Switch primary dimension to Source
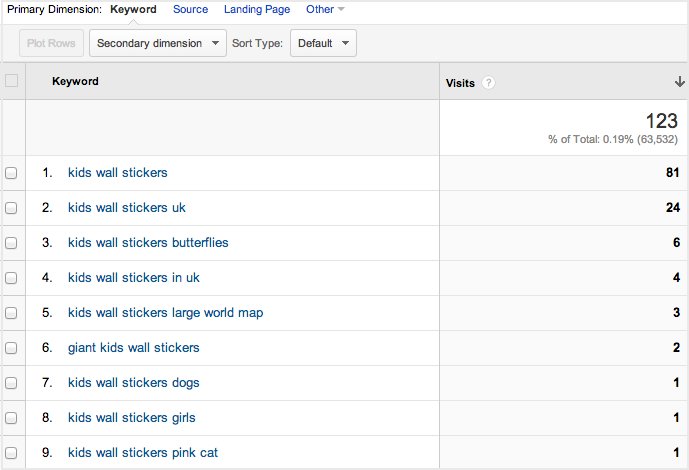The image size is (689, 470). (190, 9)
